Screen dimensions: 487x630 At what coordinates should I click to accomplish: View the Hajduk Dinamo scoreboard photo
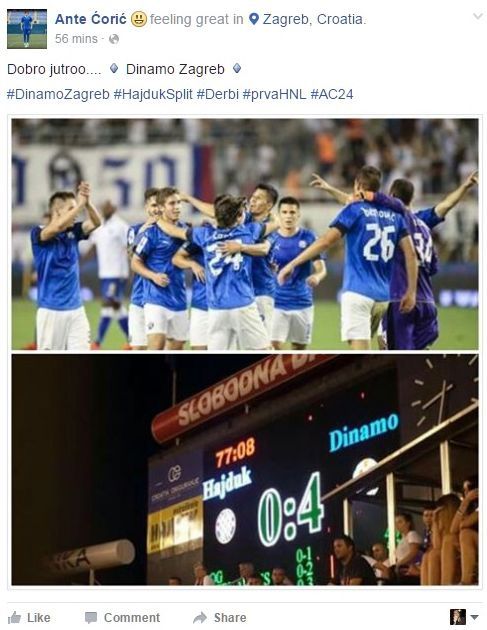point(245,470)
